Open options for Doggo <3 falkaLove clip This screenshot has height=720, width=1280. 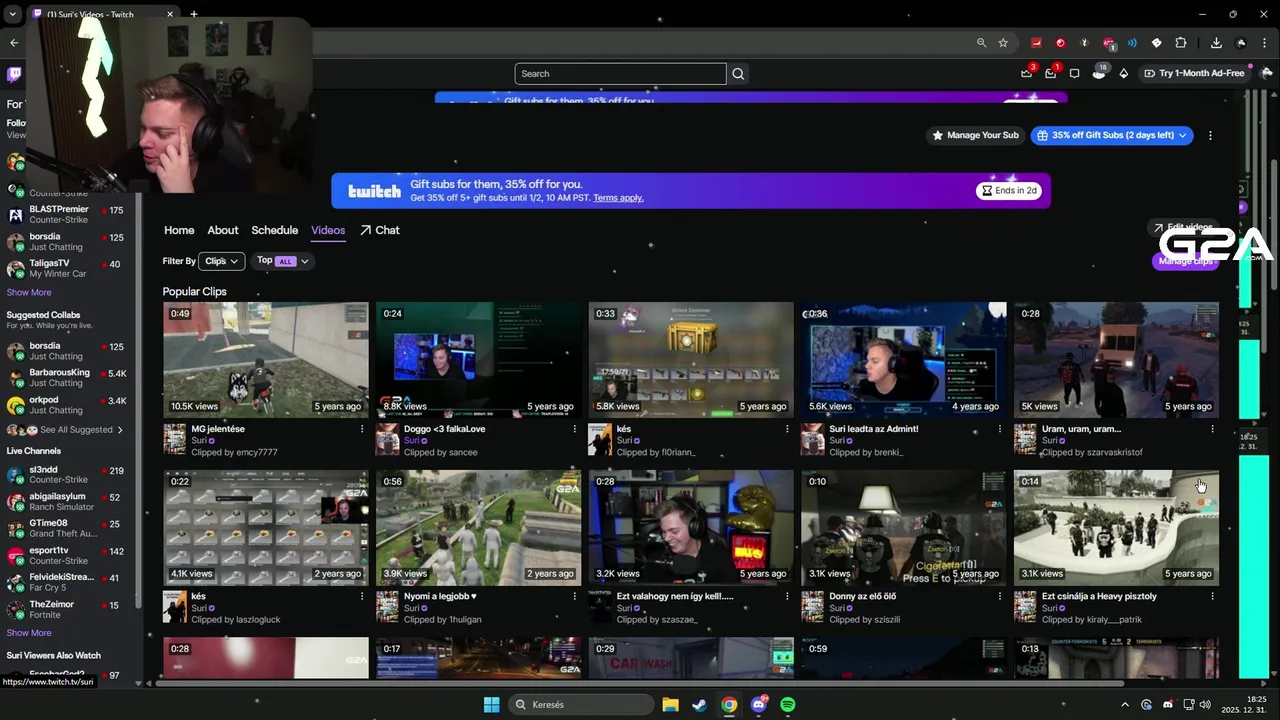574,429
